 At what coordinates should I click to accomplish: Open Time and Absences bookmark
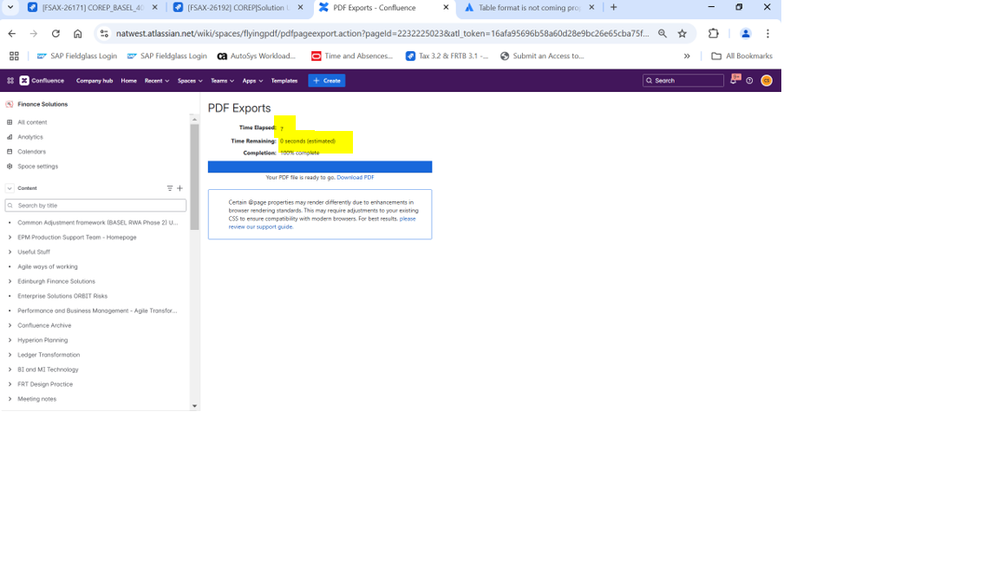(352, 56)
